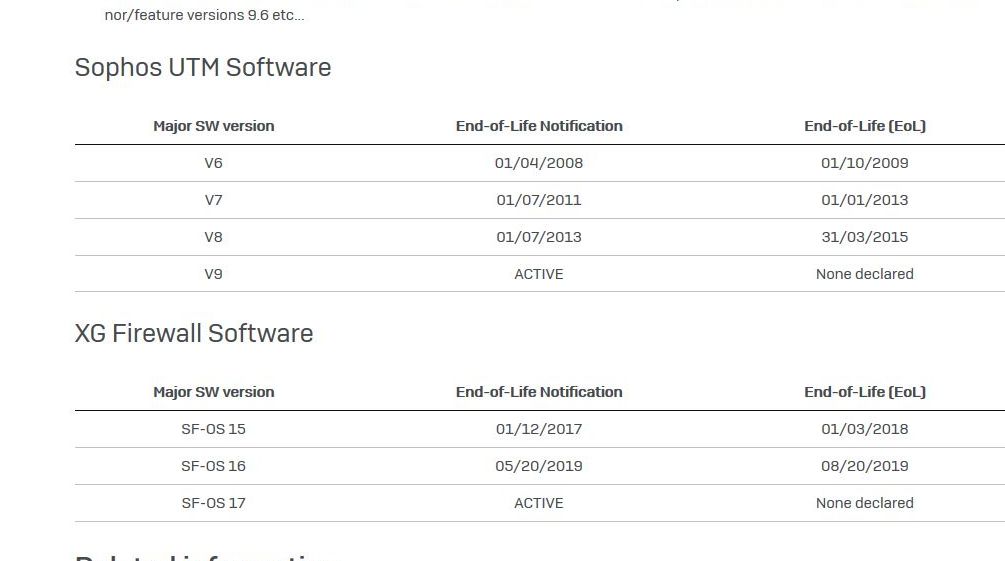The width and height of the screenshot is (1005, 561).
Task: Click the 01/12/2017 notification date
Action: pos(539,429)
